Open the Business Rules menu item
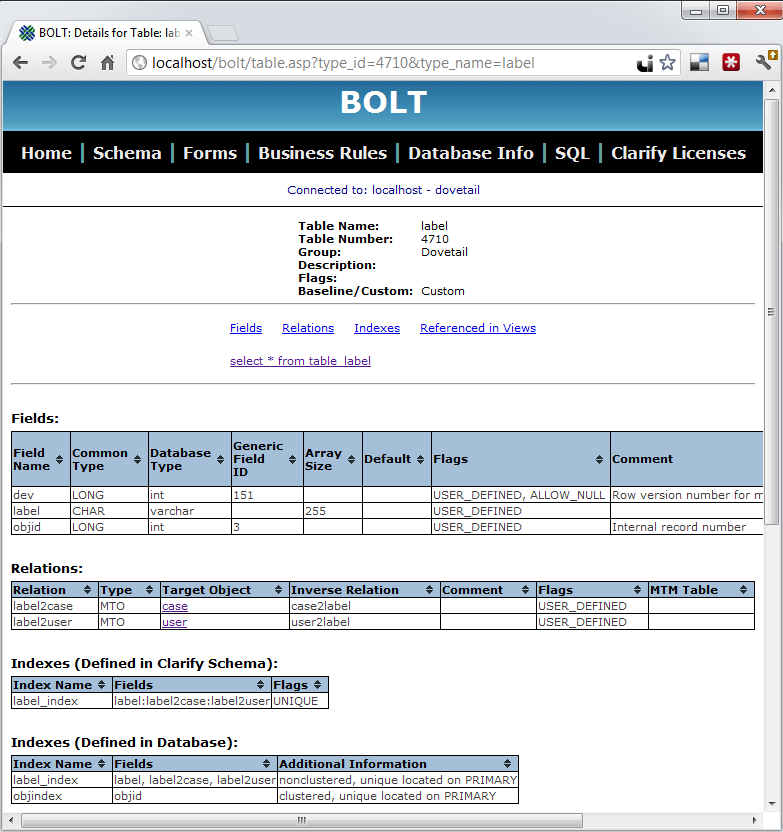 tap(323, 153)
